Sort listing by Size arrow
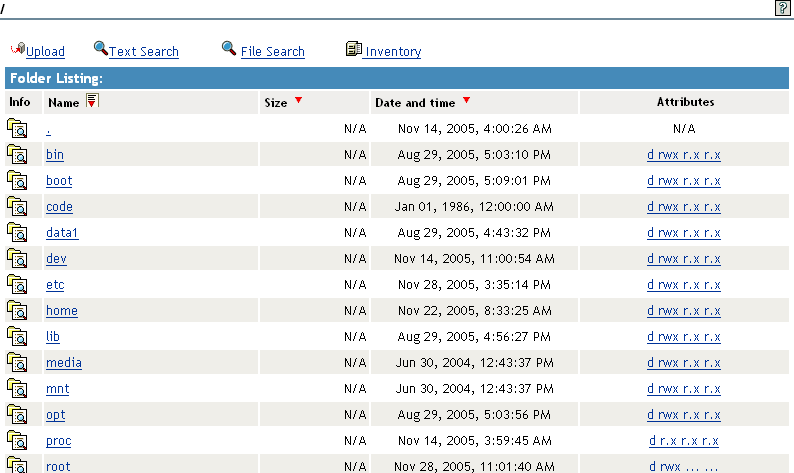794x473 pixels. 298,101
